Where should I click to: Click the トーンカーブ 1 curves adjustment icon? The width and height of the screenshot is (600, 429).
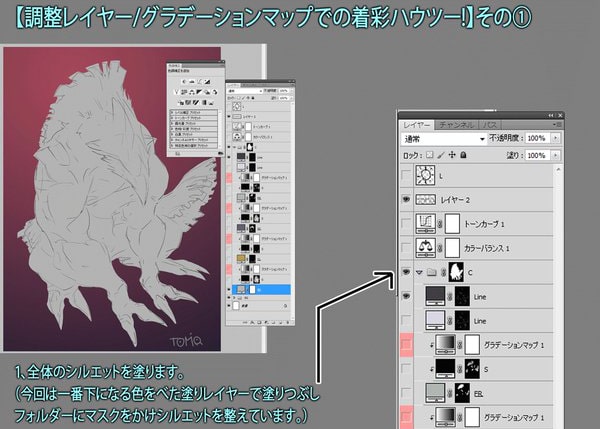coord(426,223)
